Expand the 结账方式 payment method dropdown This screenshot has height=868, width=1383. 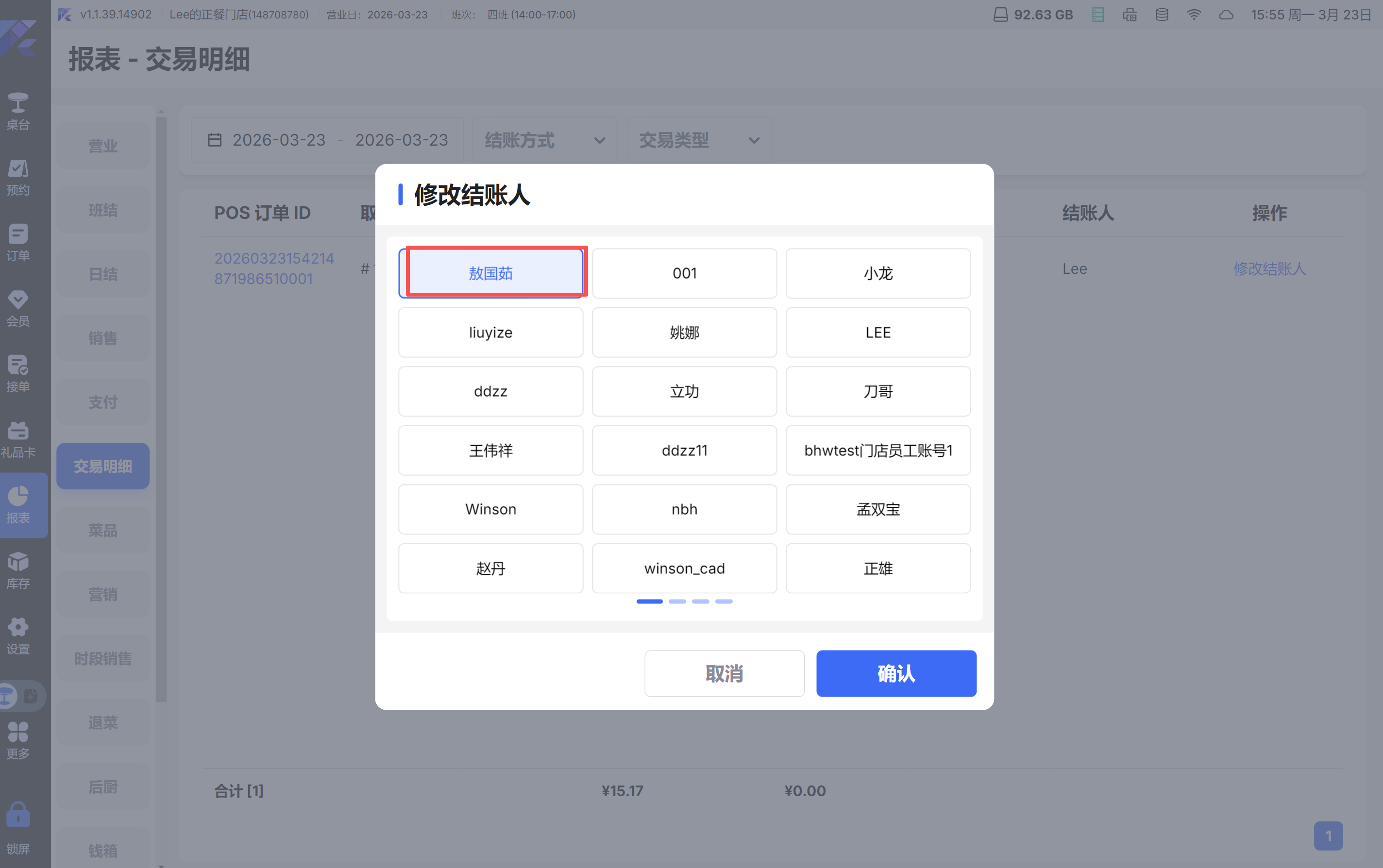pyautogui.click(x=544, y=140)
